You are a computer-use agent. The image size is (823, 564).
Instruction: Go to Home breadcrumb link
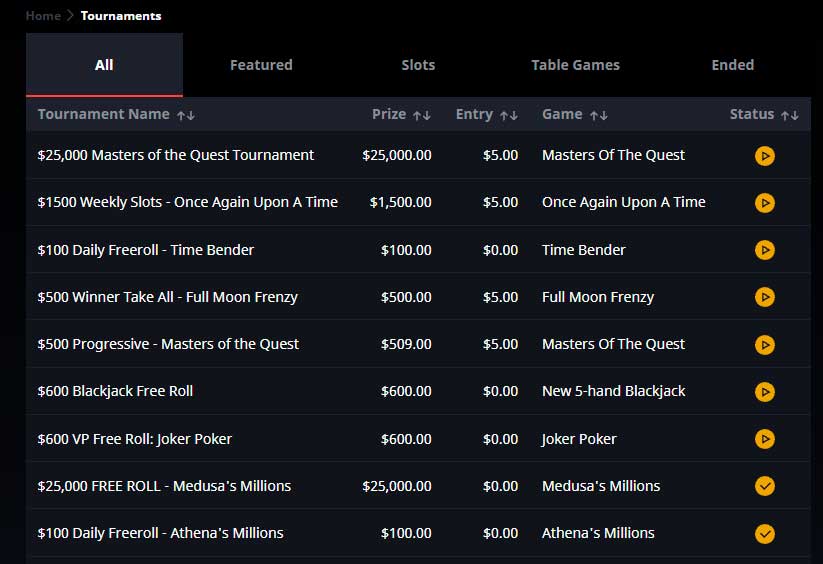tap(43, 16)
